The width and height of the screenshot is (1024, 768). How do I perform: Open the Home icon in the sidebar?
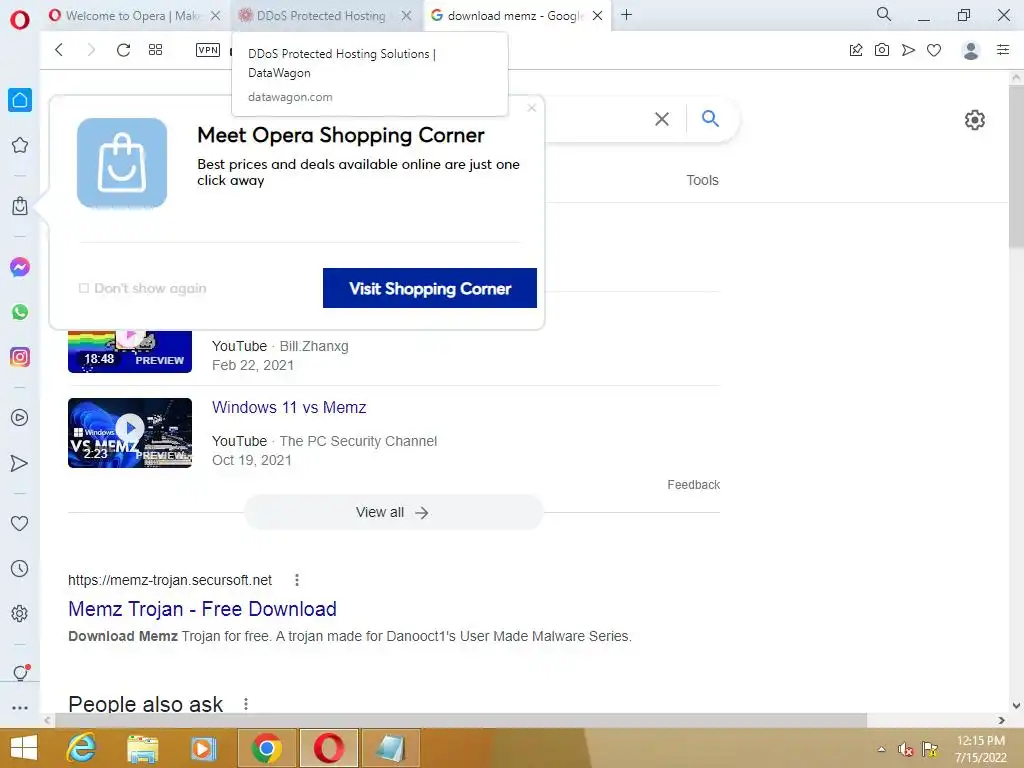[20, 100]
